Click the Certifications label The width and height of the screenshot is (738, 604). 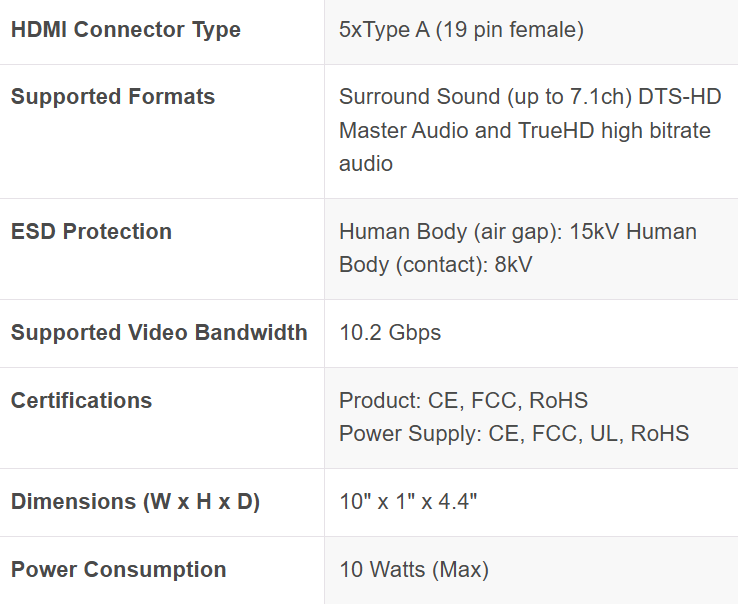(x=81, y=401)
